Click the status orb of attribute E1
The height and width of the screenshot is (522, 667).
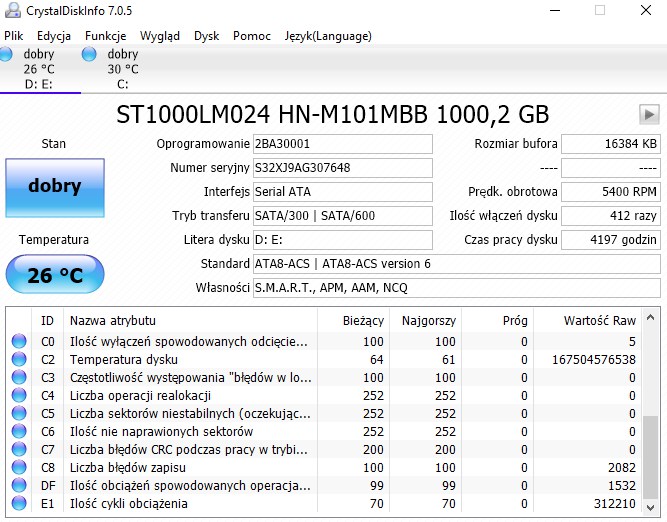tap(19, 503)
